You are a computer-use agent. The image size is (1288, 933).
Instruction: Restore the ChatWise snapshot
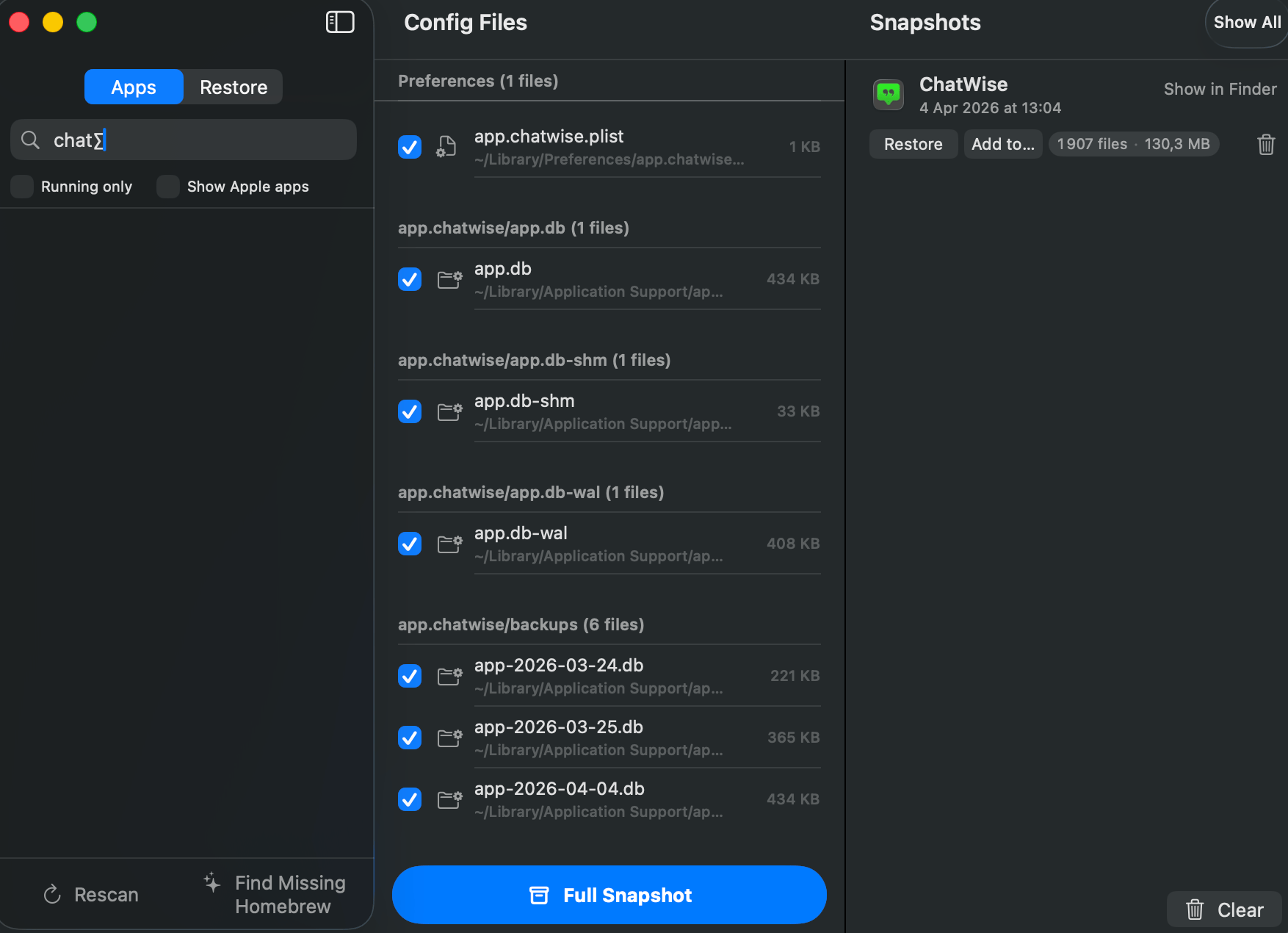click(x=913, y=144)
